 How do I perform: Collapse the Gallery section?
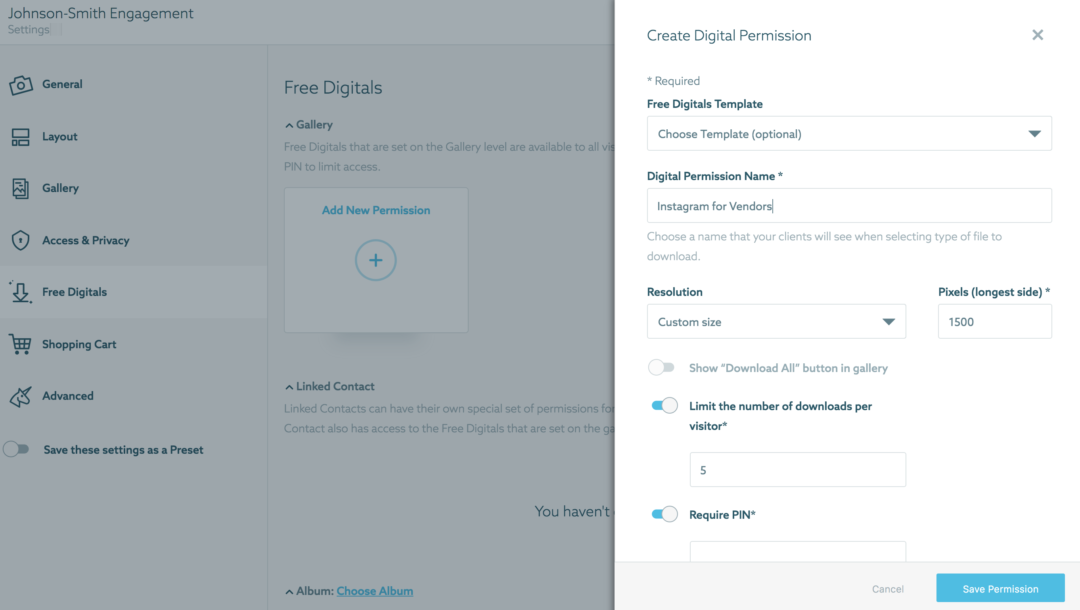[x=289, y=125]
